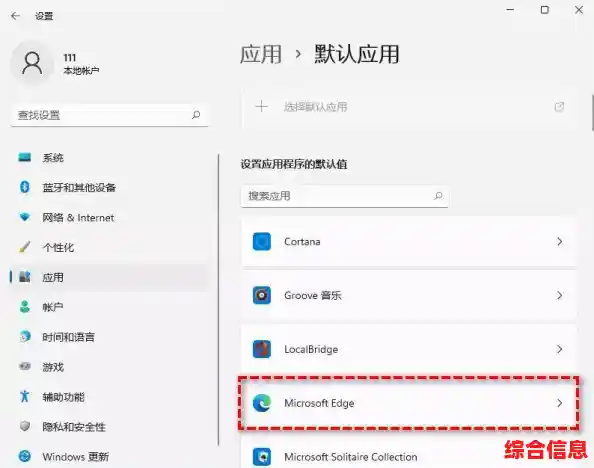Click the user avatar icon
This screenshot has height=468, width=594.
(32, 63)
